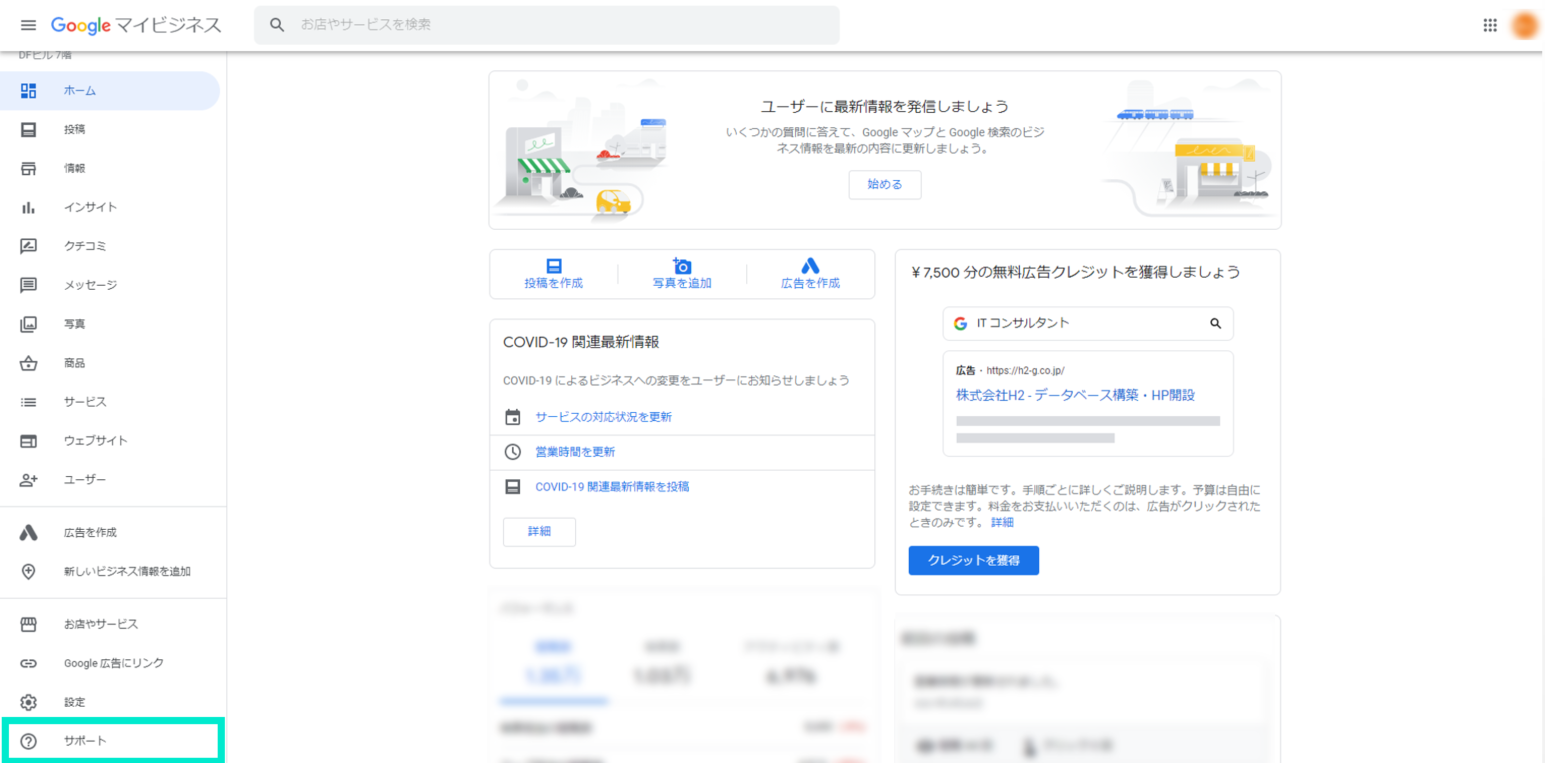Open サービスの対応状況を更新 link
The height and width of the screenshot is (763, 1545).
click(604, 417)
